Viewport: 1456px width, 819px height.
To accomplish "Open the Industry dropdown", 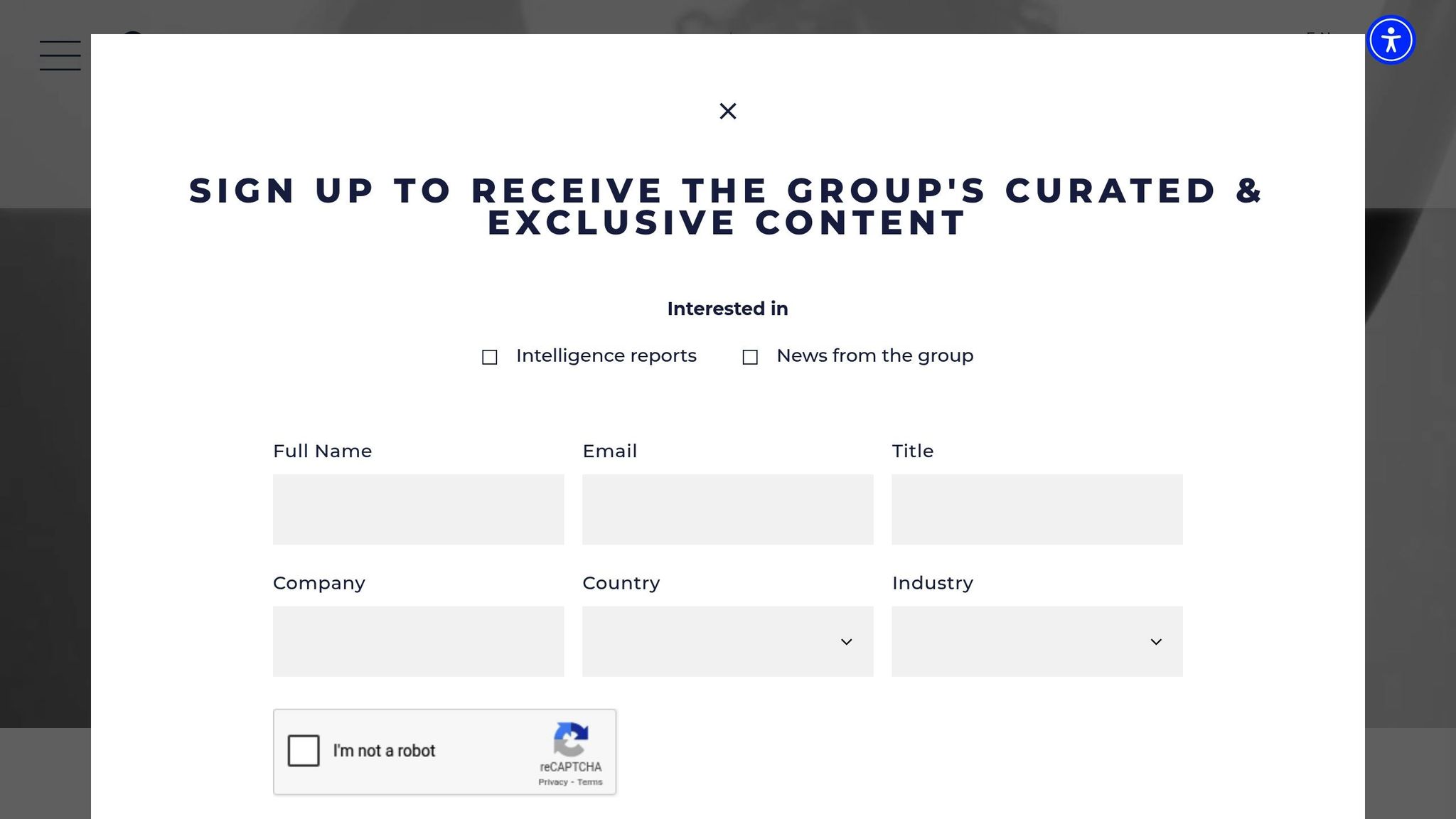I will (1037, 641).
